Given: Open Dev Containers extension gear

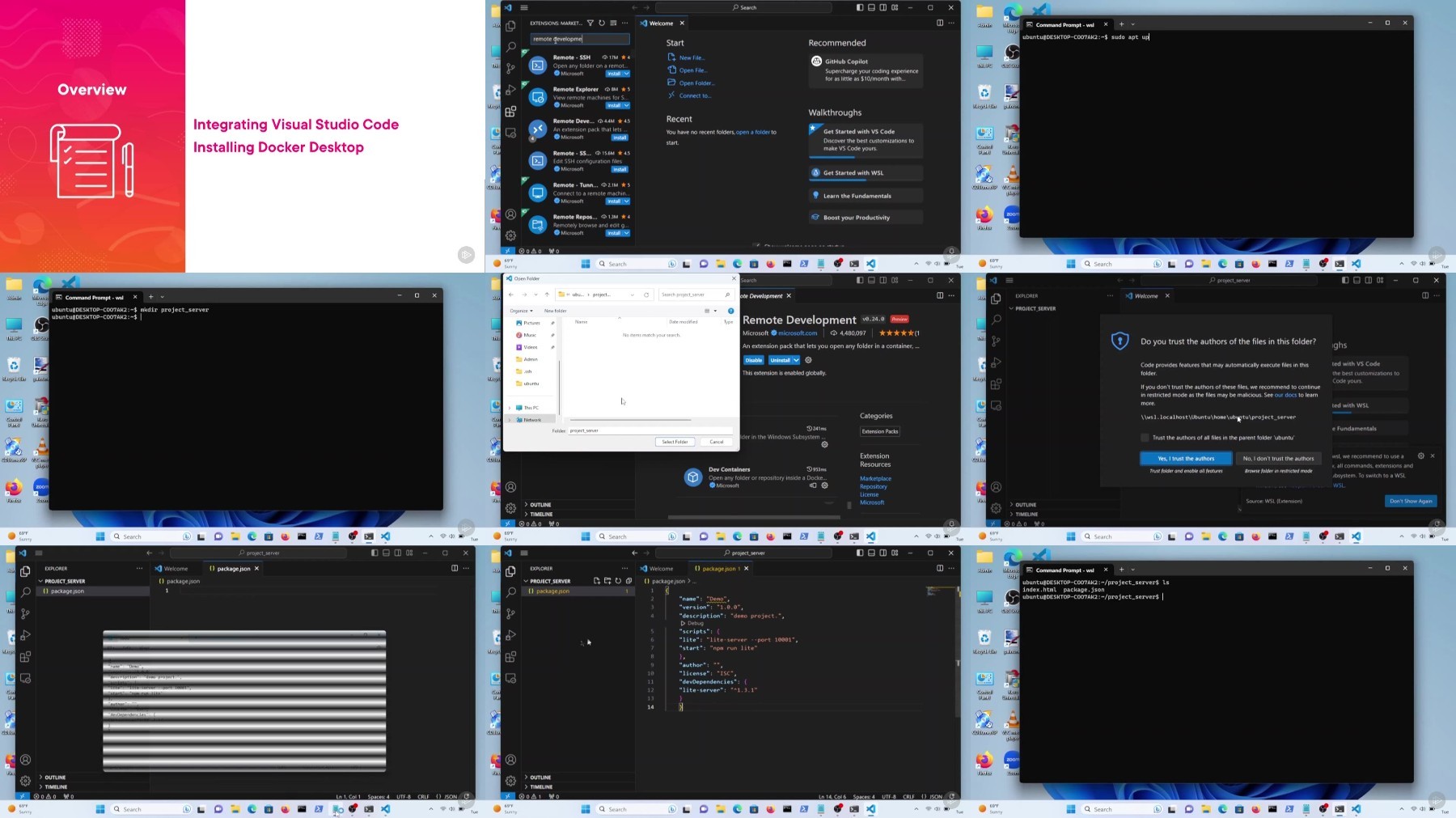Looking at the screenshot, I should 824,485.
